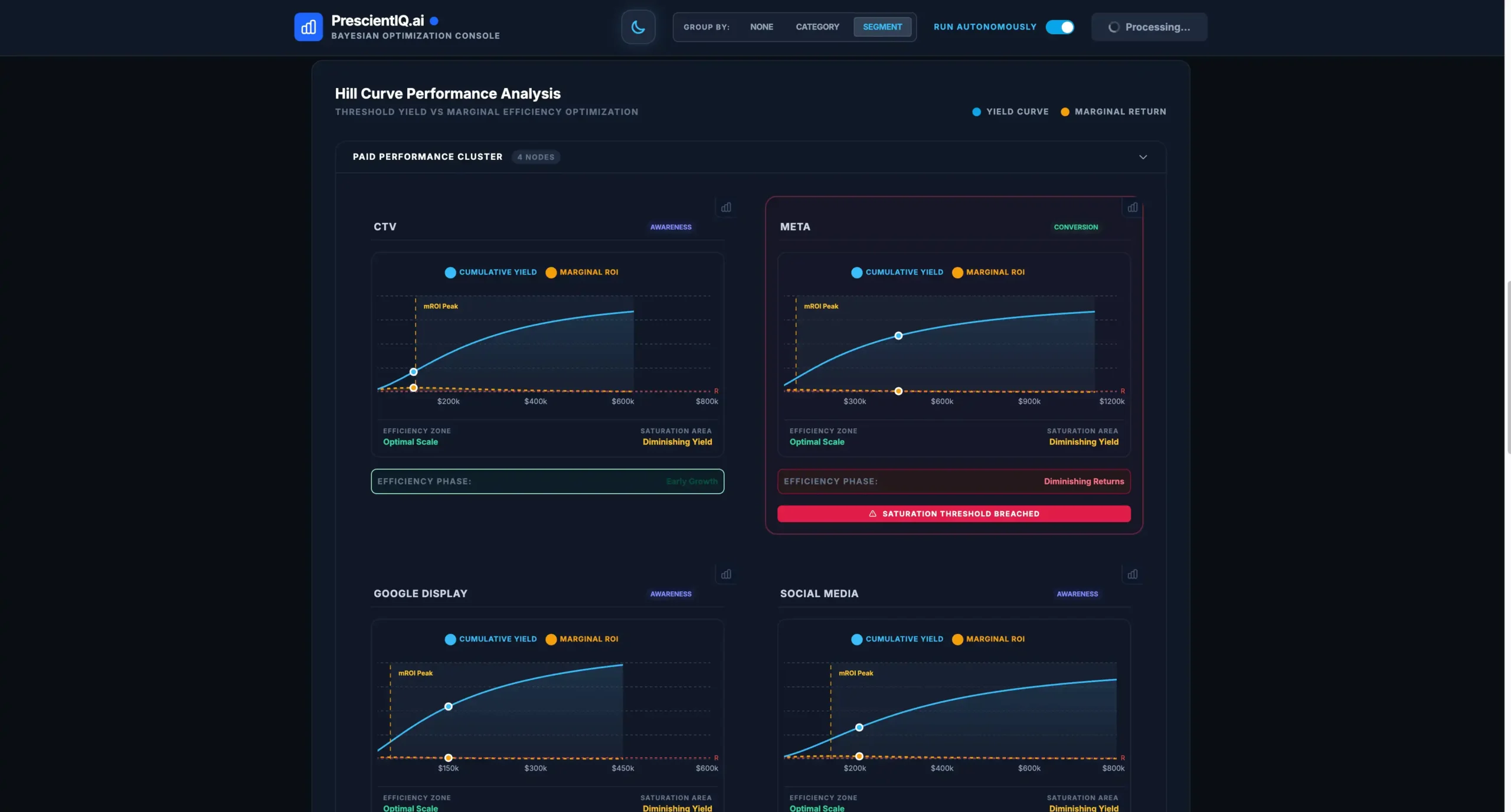This screenshot has height=812, width=1511.
Task: Group by None
Action: point(761,27)
